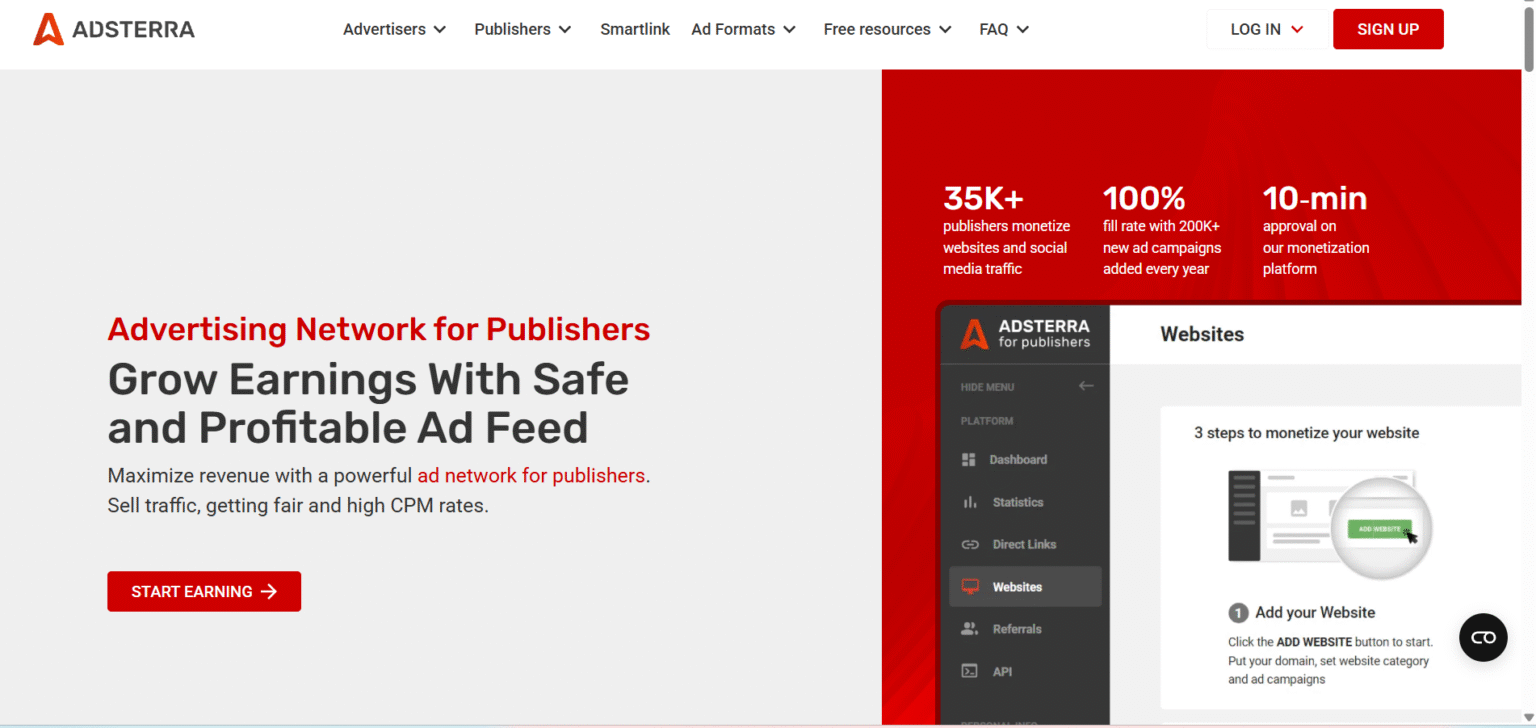
Task: Select Smartlink in the navigation bar
Action: (x=635, y=29)
